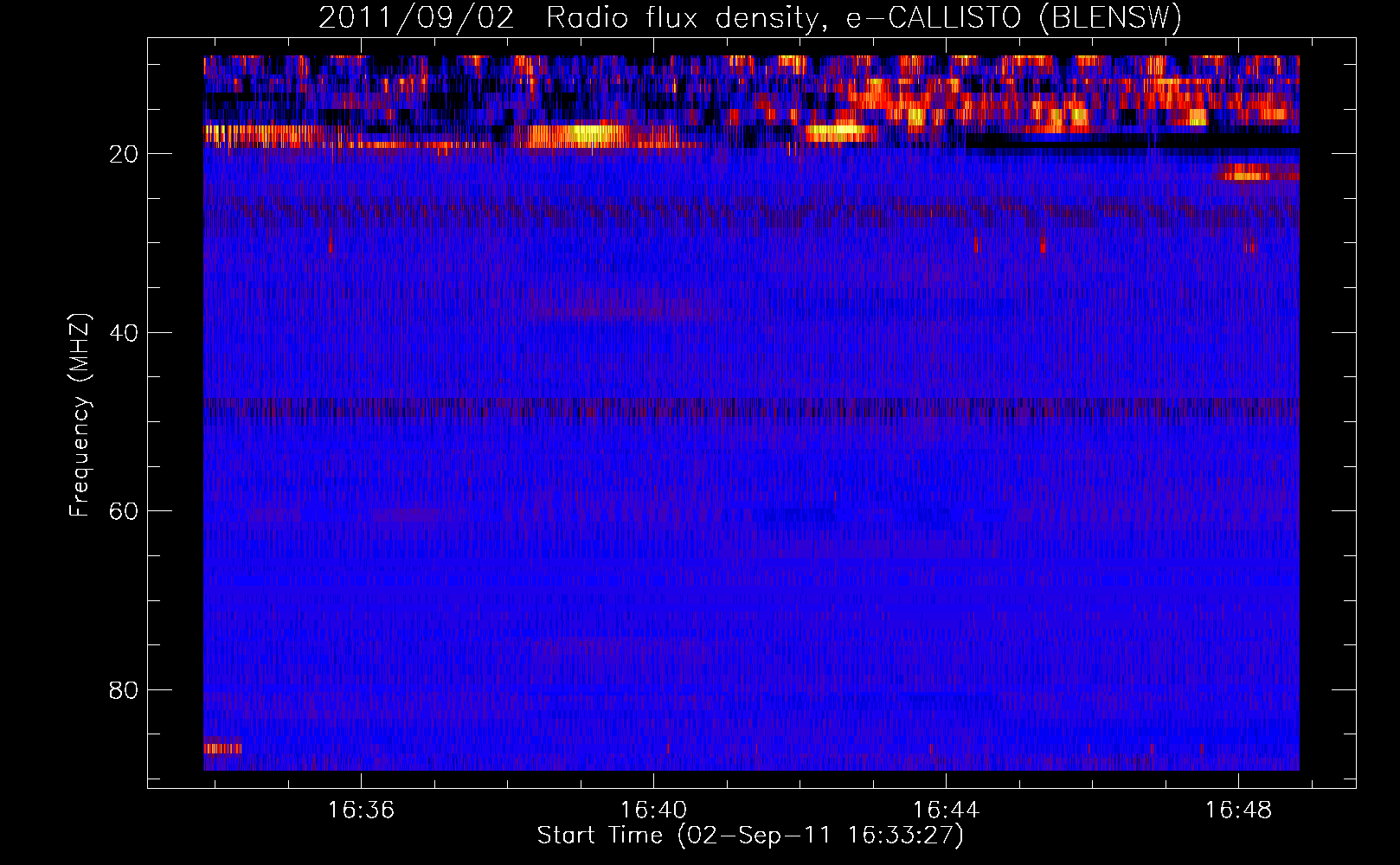Click the 16:40 time tick label
Screen dimensions: 1400x865
pyautogui.click(x=653, y=811)
